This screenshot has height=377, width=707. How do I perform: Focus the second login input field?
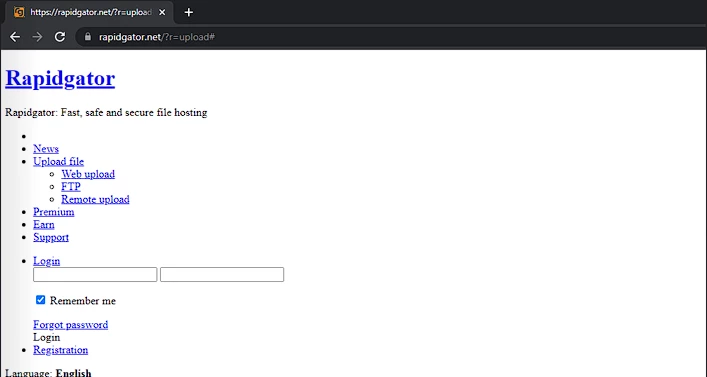[x=222, y=275]
